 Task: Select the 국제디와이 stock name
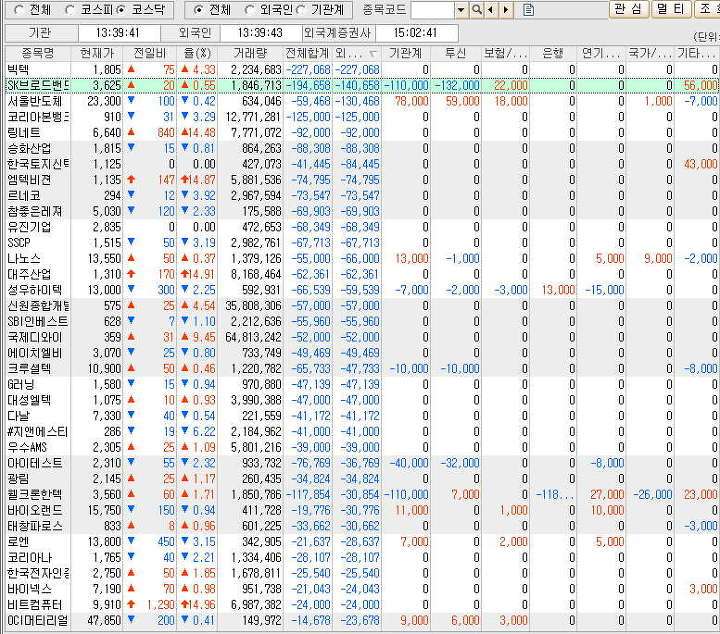click(x=34, y=337)
